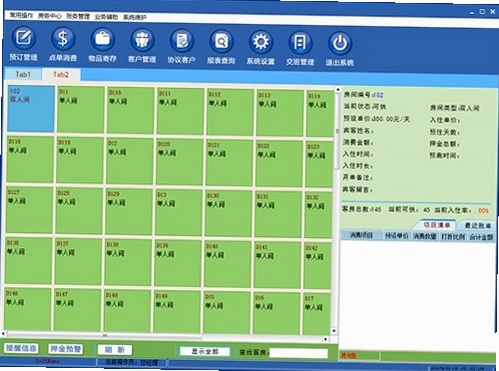
Task: Select room D119 tile
Action: pyautogui.click(x=80, y=160)
